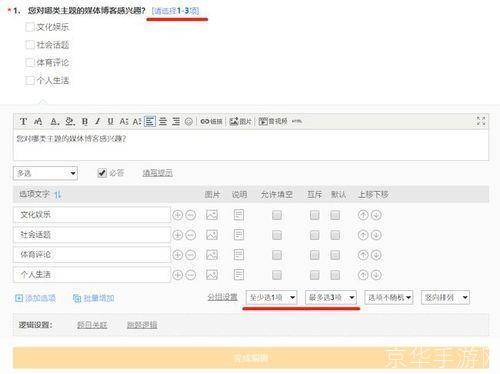Click the 文化娱乐 option text field

point(92,215)
